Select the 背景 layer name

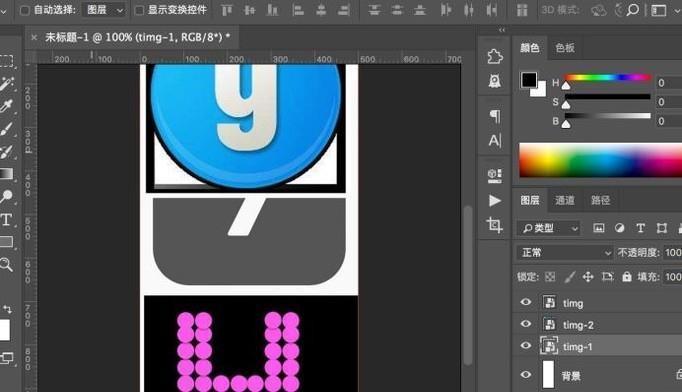(571, 376)
